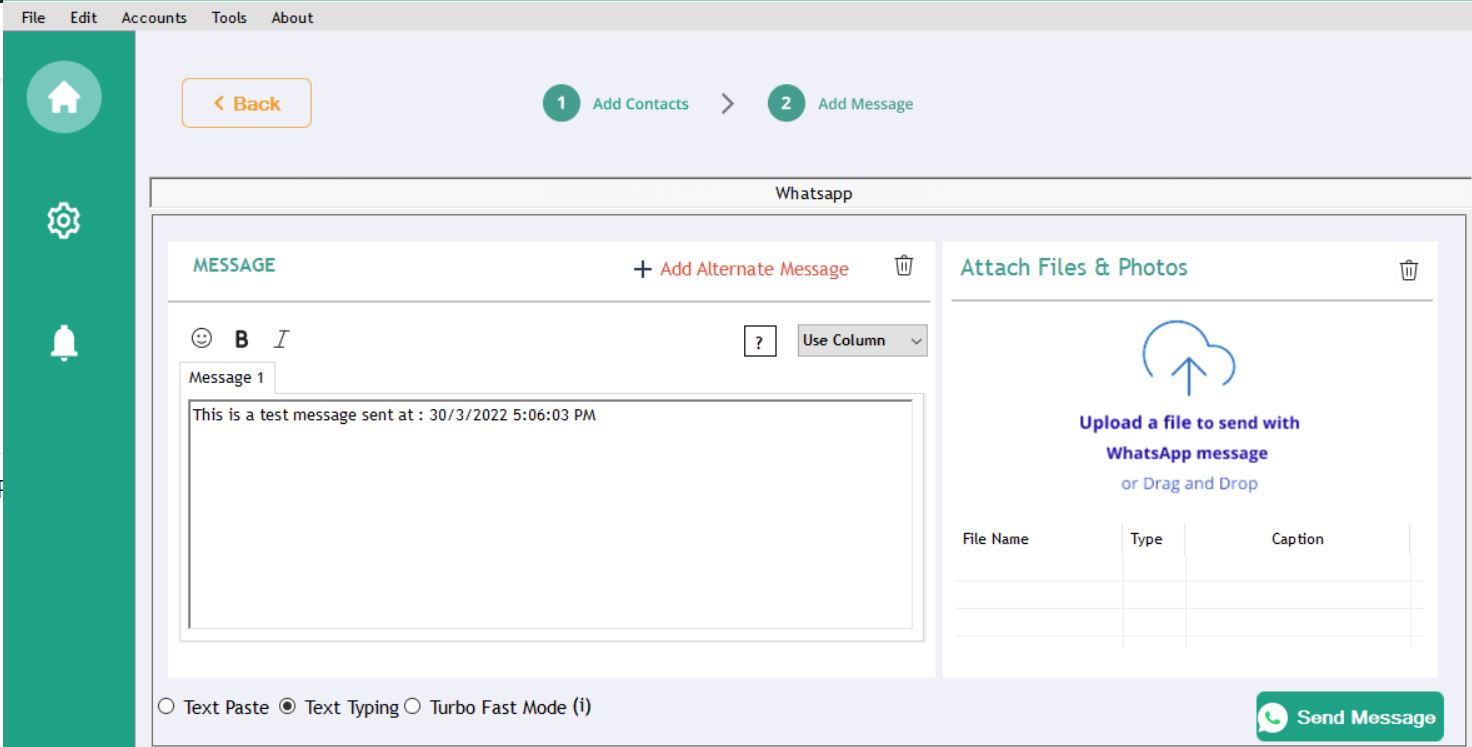This screenshot has height=747, width=1472.
Task: Click the File Name column header
Action: click(996, 539)
